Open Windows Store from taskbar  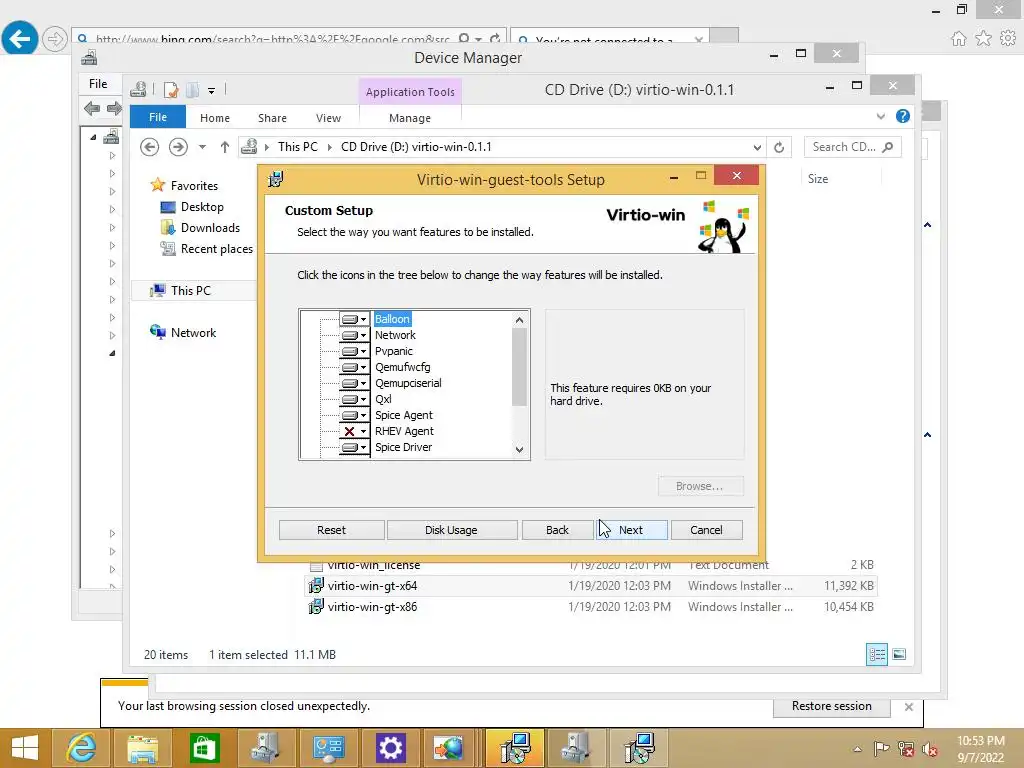coord(204,748)
